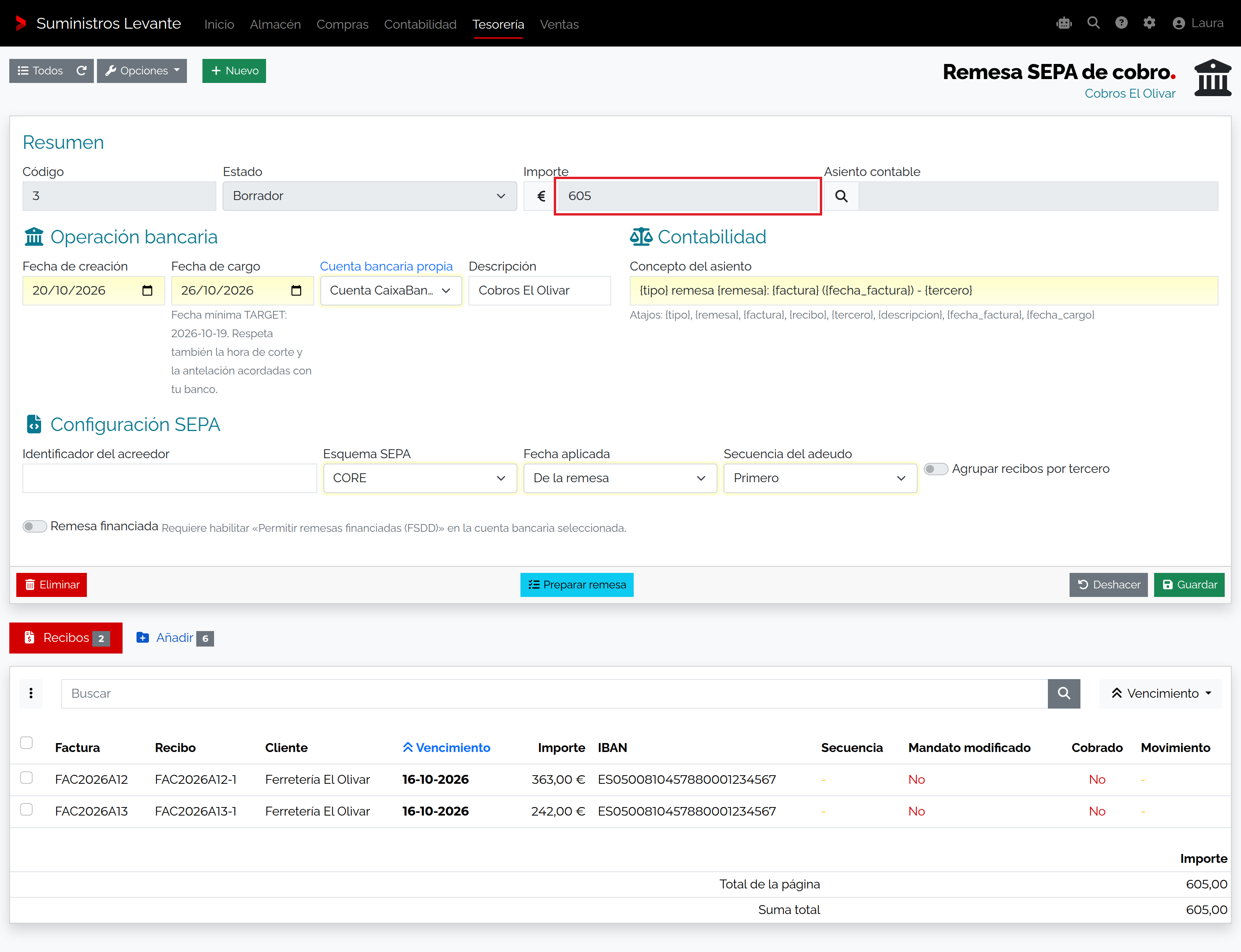This screenshot has height=952, width=1241.
Task: Check the FAC2026A12 row checkbox
Action: pos(27,778)
